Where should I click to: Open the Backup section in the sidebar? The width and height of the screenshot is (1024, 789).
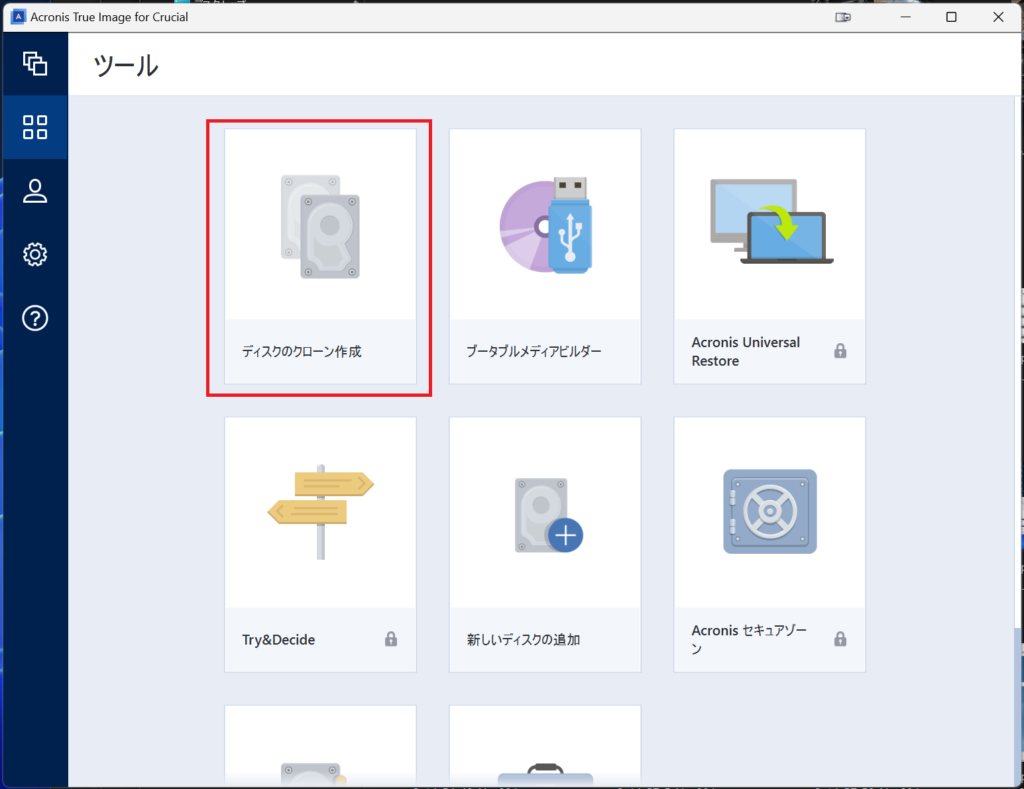pyautogui.click(x=35, y=63)
